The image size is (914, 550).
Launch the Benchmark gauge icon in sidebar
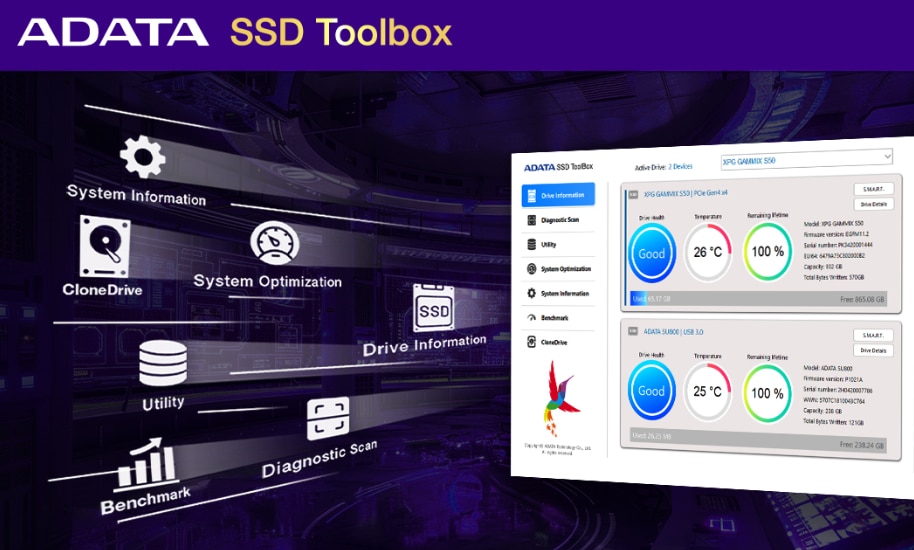click(531, 318)
